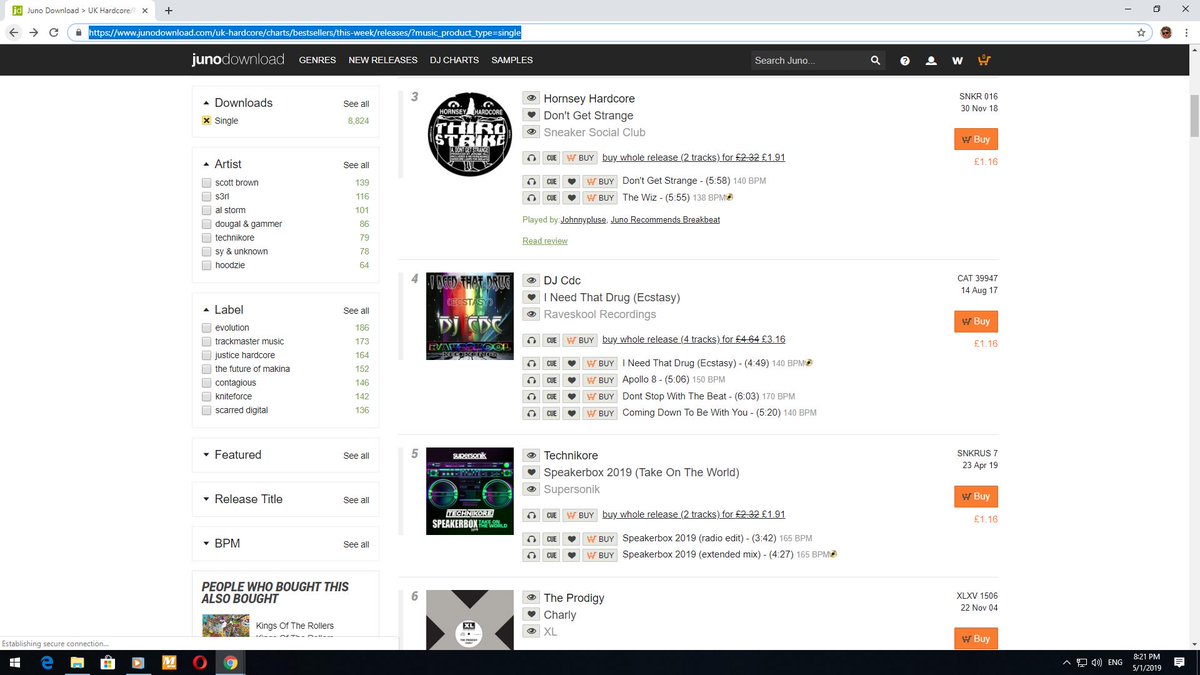Click heart icon beside Don't Get Strange release title
The height and width of the screenshot is (675, 1200).
(531, 115)
